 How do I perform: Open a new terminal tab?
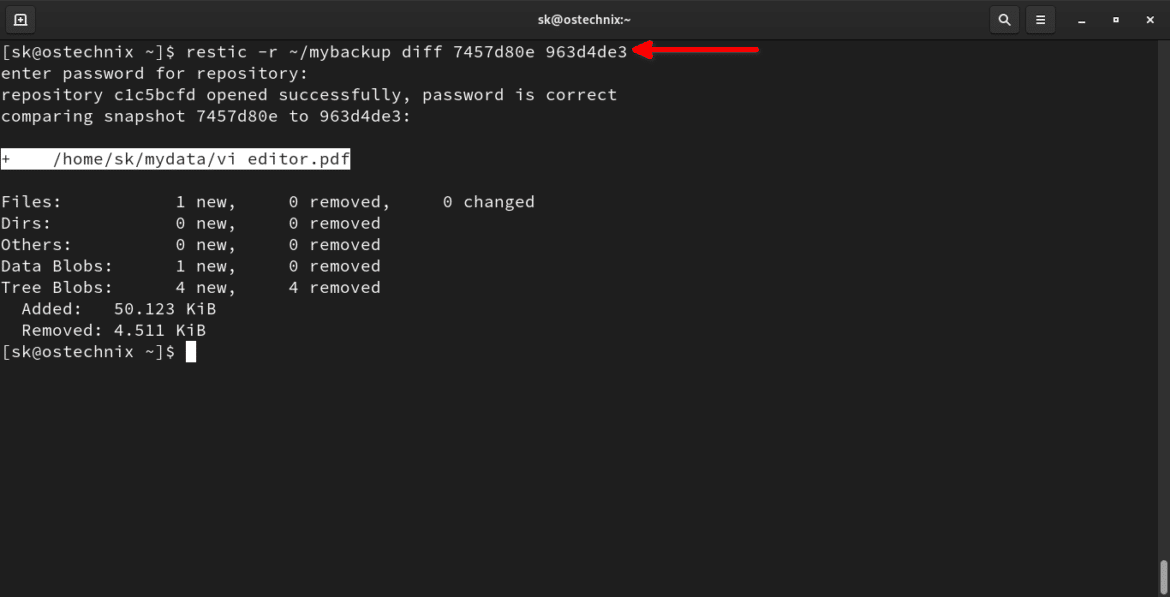(20, 20)
